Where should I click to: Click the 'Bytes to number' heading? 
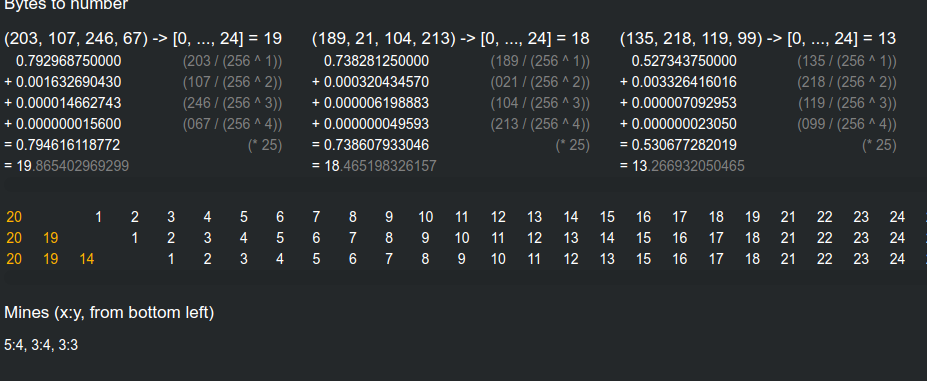[x=66, y=5]
